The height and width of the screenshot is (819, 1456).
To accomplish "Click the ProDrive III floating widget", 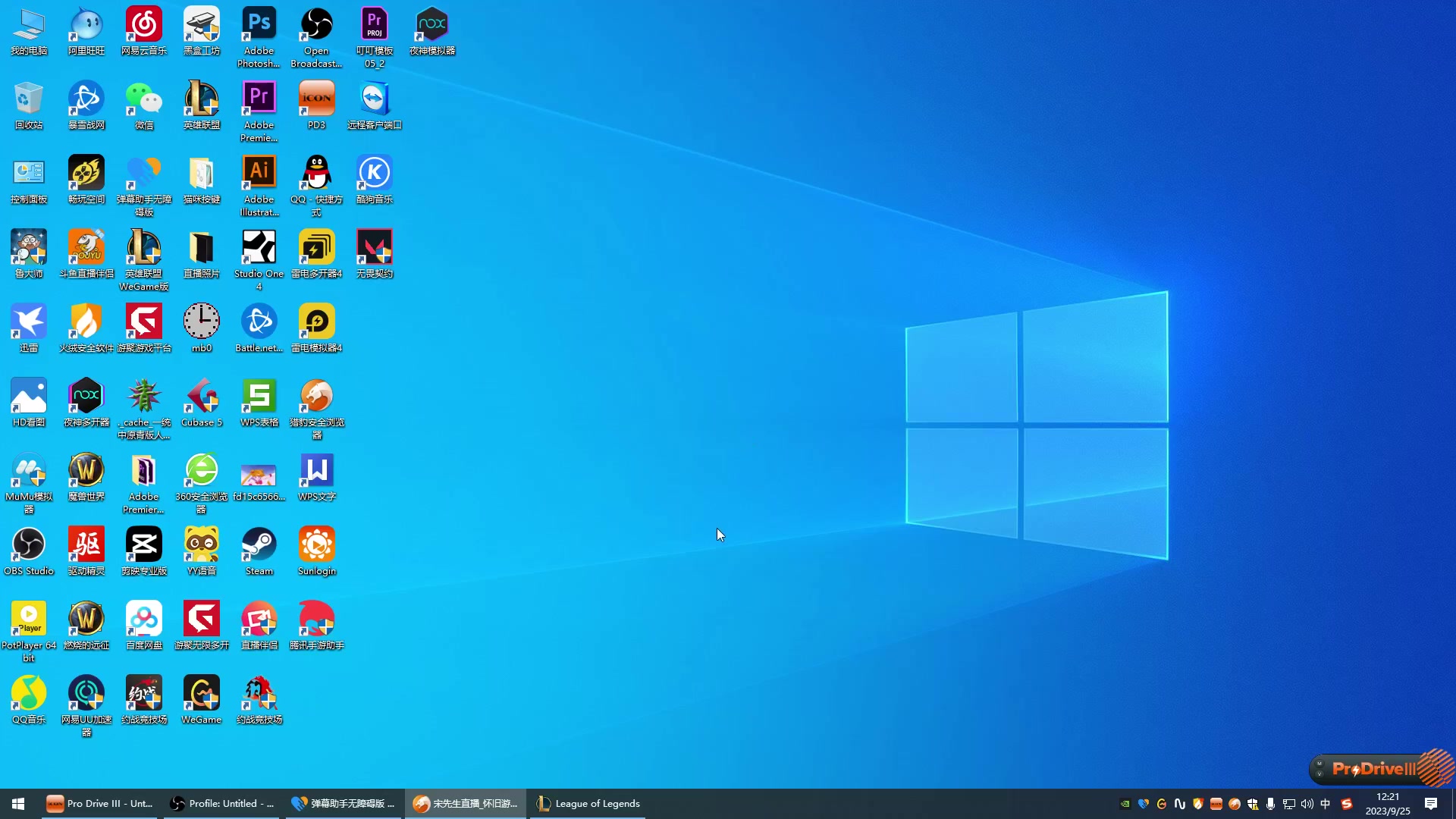I will (1381, 769).
